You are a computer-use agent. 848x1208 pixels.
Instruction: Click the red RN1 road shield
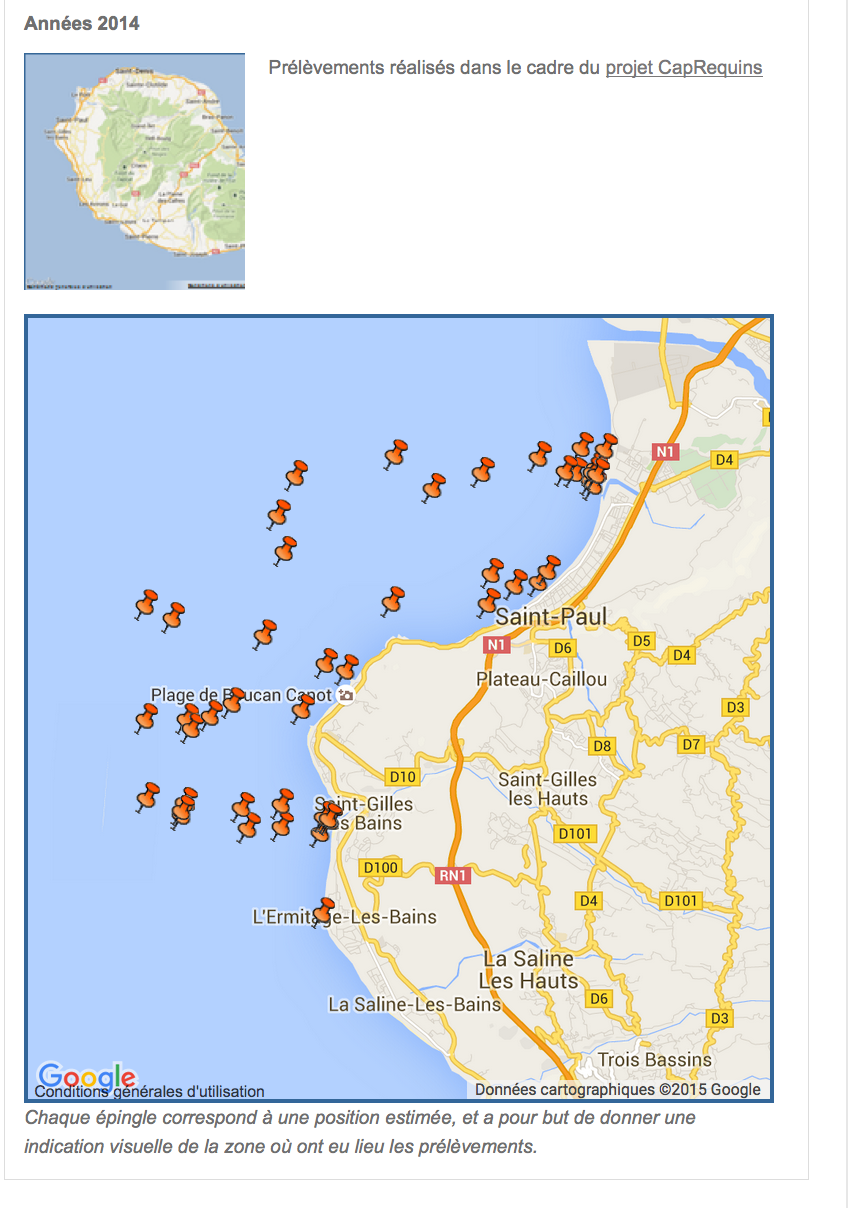pyautogui.click(x=453, y=876)
